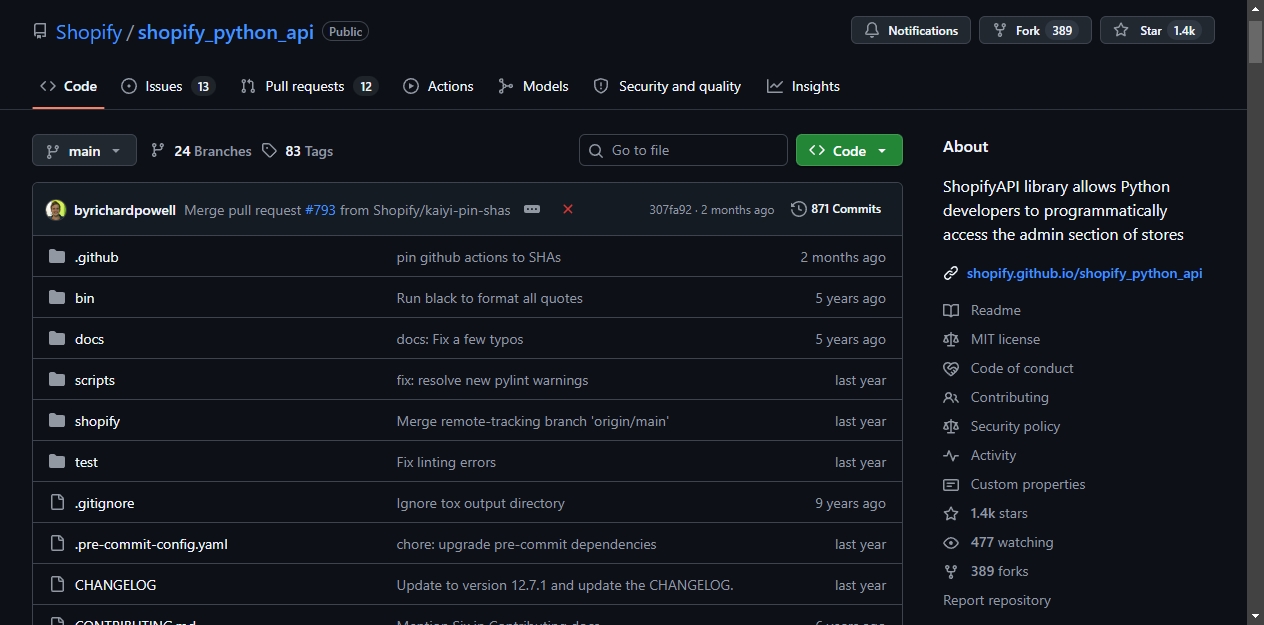Open commit 'chore: upgrade pre-commit dependencies'
Viewport: 1264px width, 625px height.
(x=527, y=544)
